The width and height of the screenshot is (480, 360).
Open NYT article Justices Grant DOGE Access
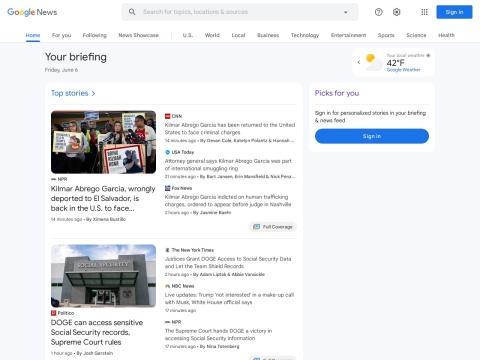[228, 262]
